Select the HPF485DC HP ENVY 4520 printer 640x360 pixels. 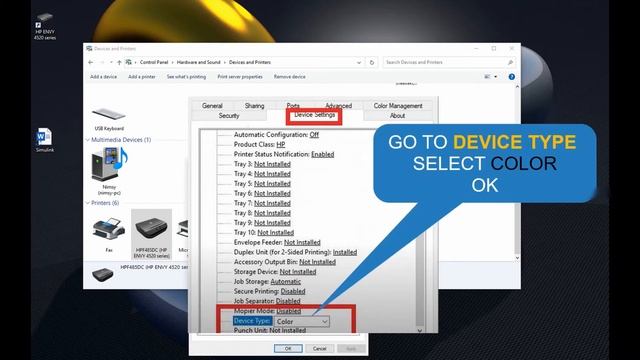pyautogui.click(x=151, y=234)
